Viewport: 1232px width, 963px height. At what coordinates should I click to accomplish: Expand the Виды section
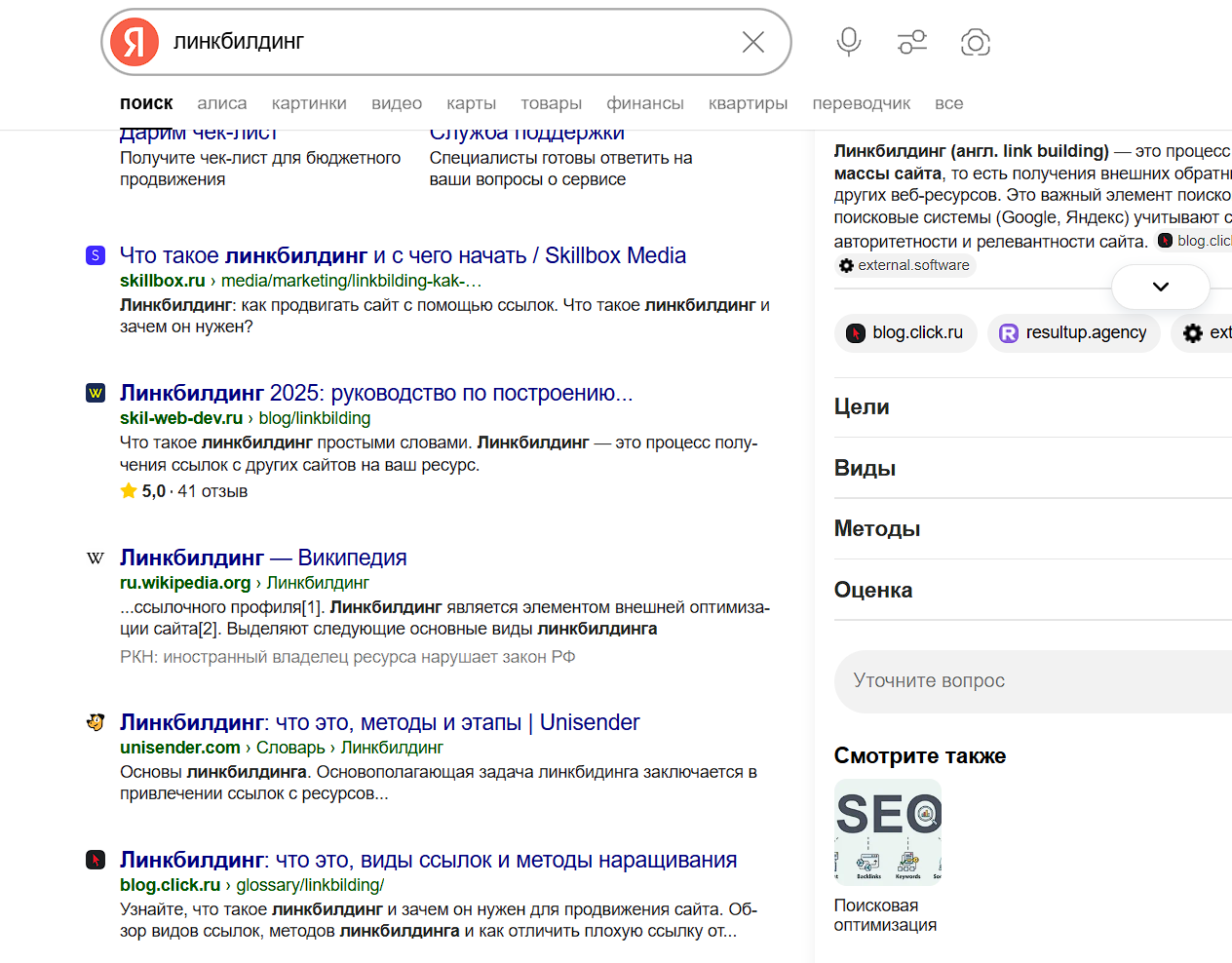1033,468
